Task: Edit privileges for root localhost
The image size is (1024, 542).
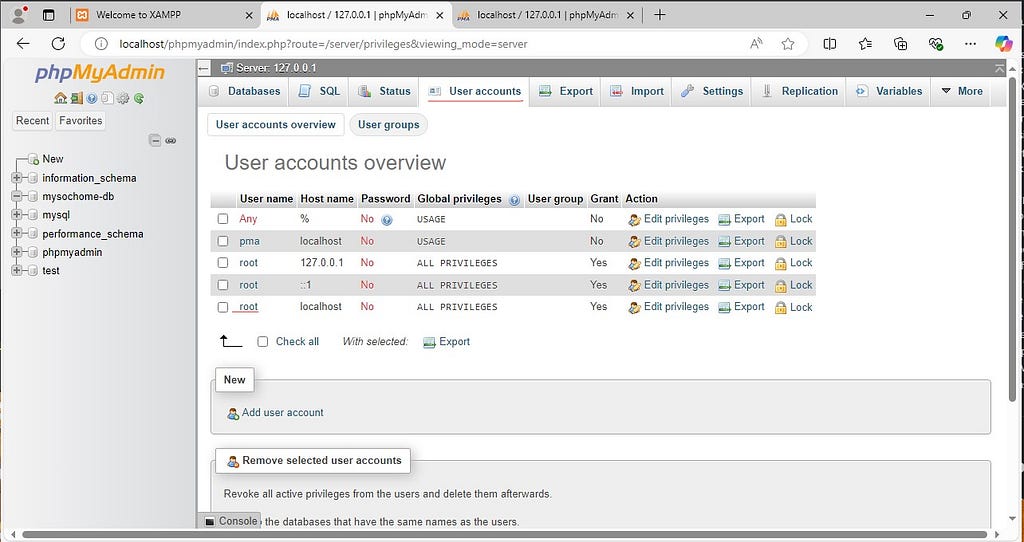Action: tap(668, 307)
